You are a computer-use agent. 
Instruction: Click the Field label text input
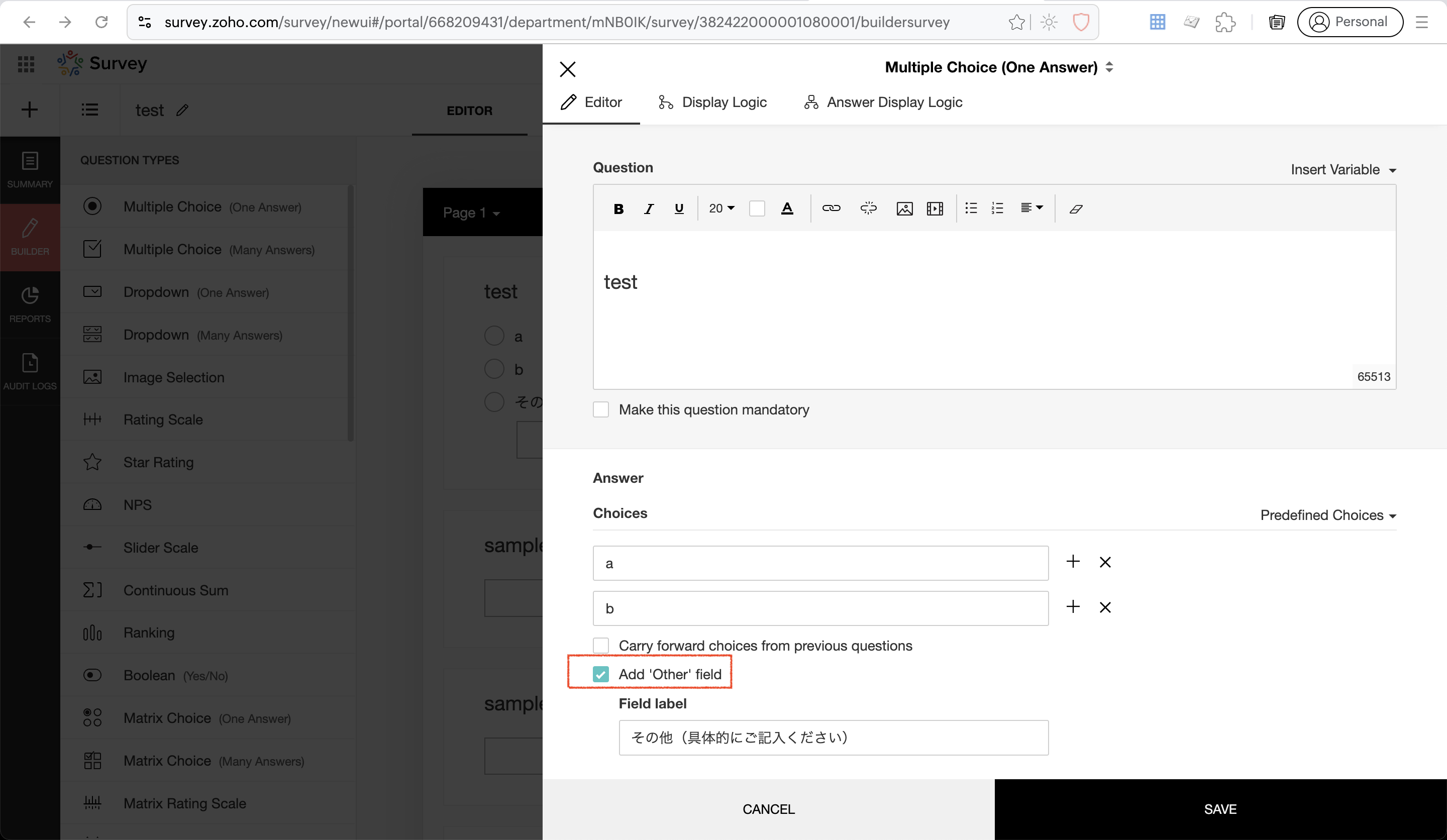[x=833, y=737]
